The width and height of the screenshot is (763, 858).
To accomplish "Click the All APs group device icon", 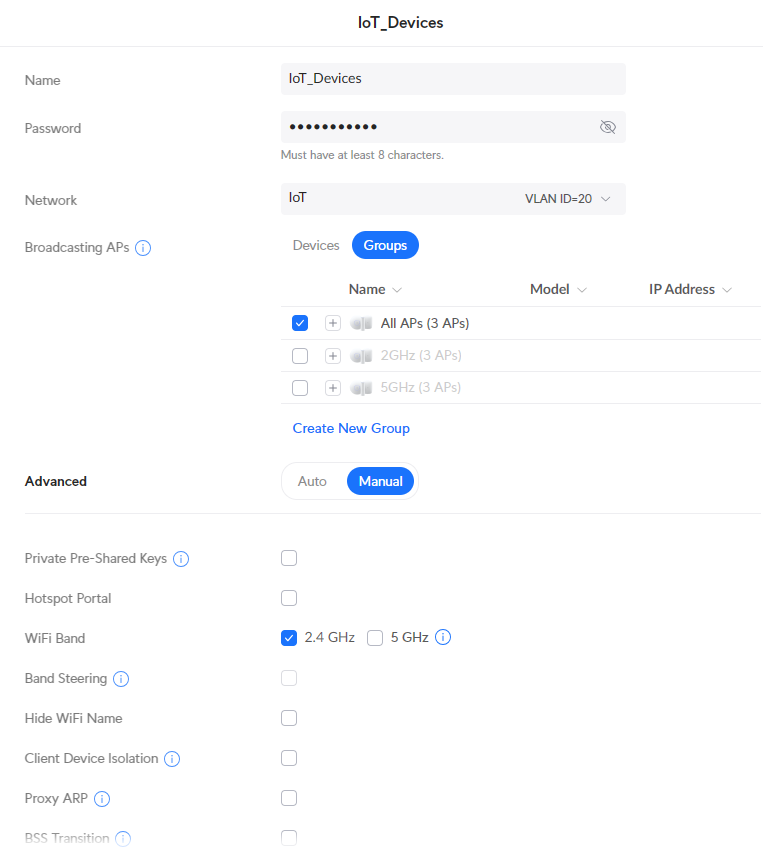I will (x=361, y=323).
